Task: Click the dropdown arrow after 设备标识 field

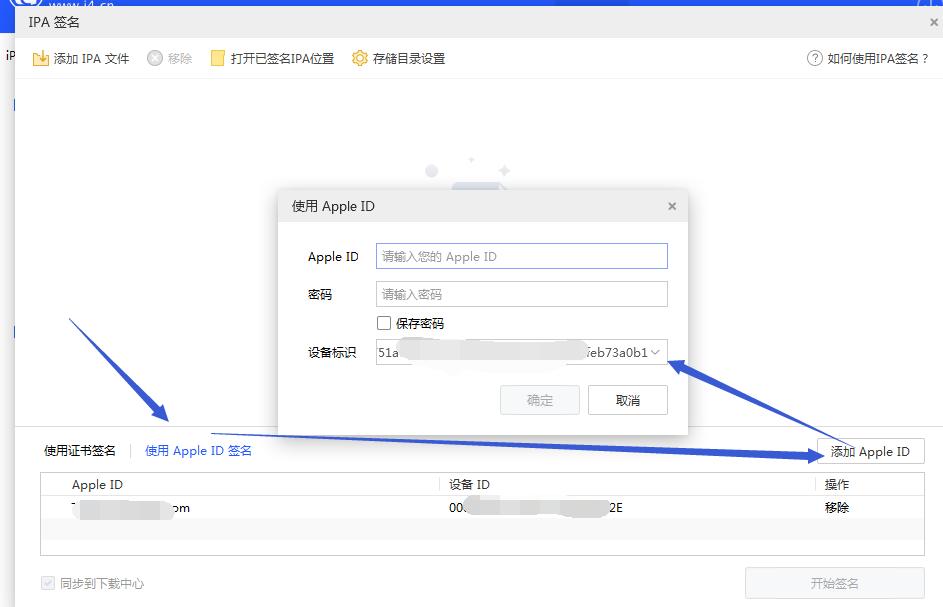Action: 657,352
